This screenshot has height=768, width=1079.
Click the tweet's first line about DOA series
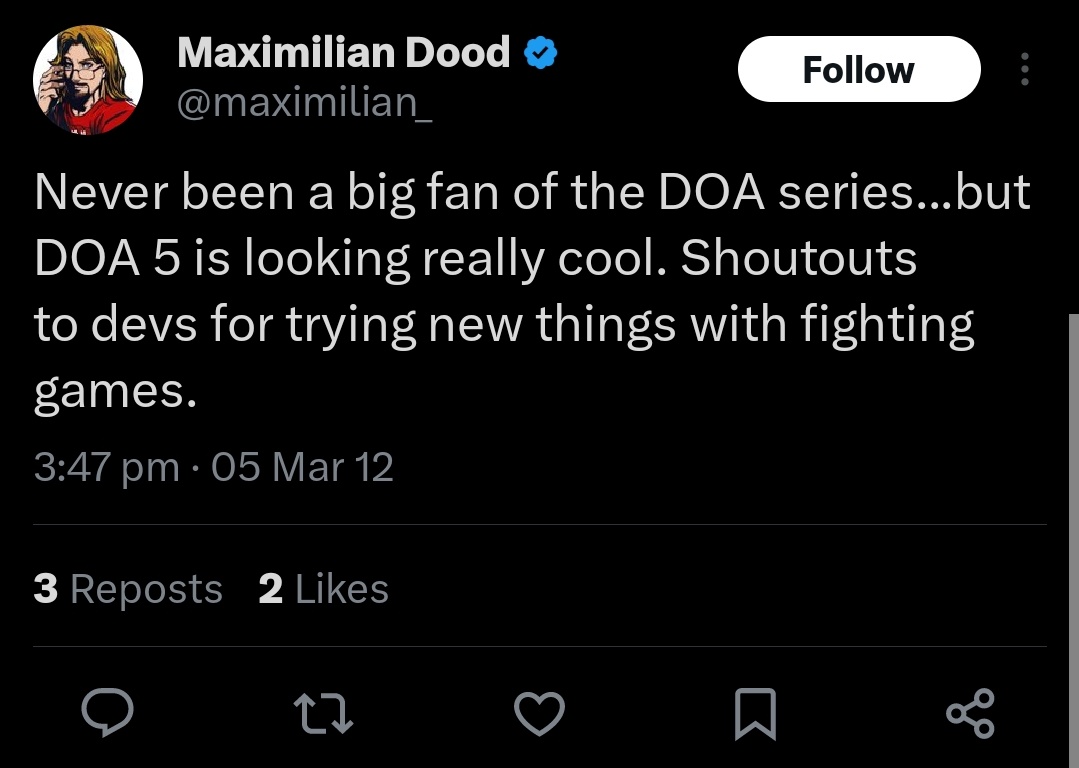click(x=532, y=193)
